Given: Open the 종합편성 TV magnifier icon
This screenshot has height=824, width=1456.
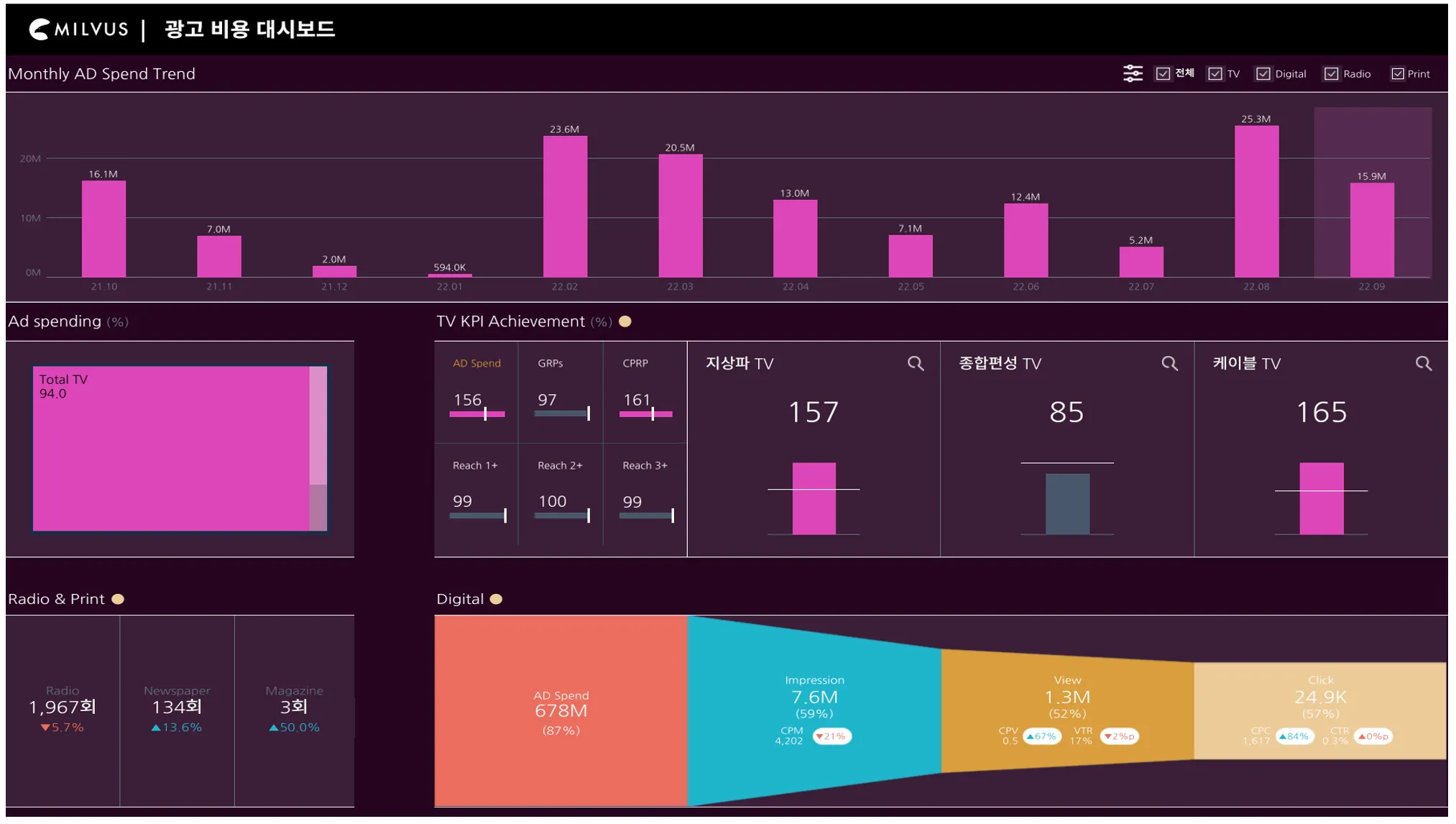Looking at the screenshot, I should coord(1170,364).
